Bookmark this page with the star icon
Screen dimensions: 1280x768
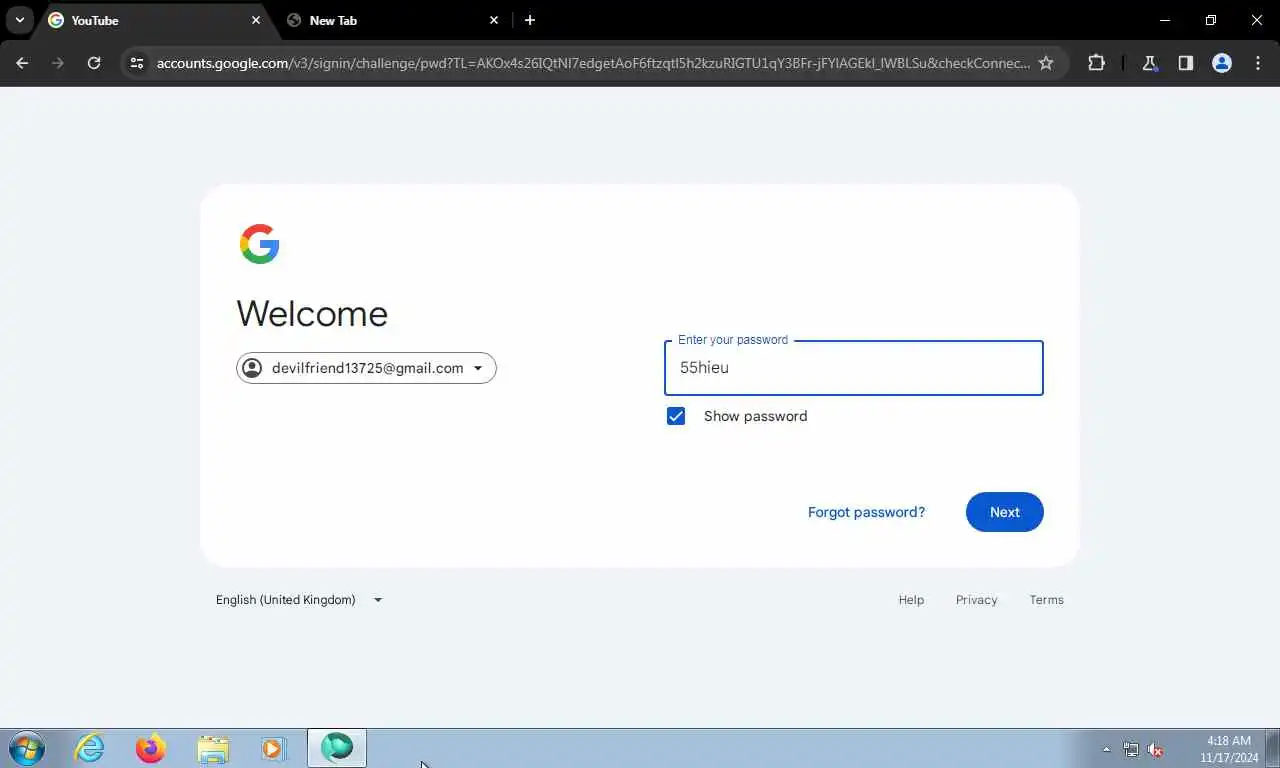click(x=1046, y=63)
